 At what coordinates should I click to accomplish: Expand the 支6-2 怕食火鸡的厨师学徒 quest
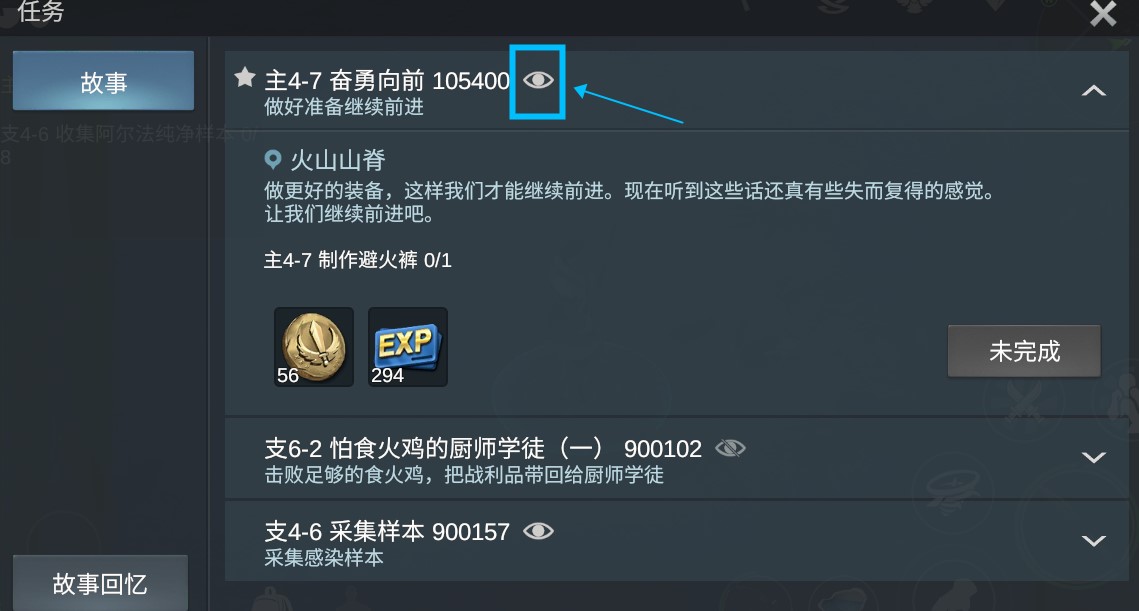click(x=1093, y=457)
